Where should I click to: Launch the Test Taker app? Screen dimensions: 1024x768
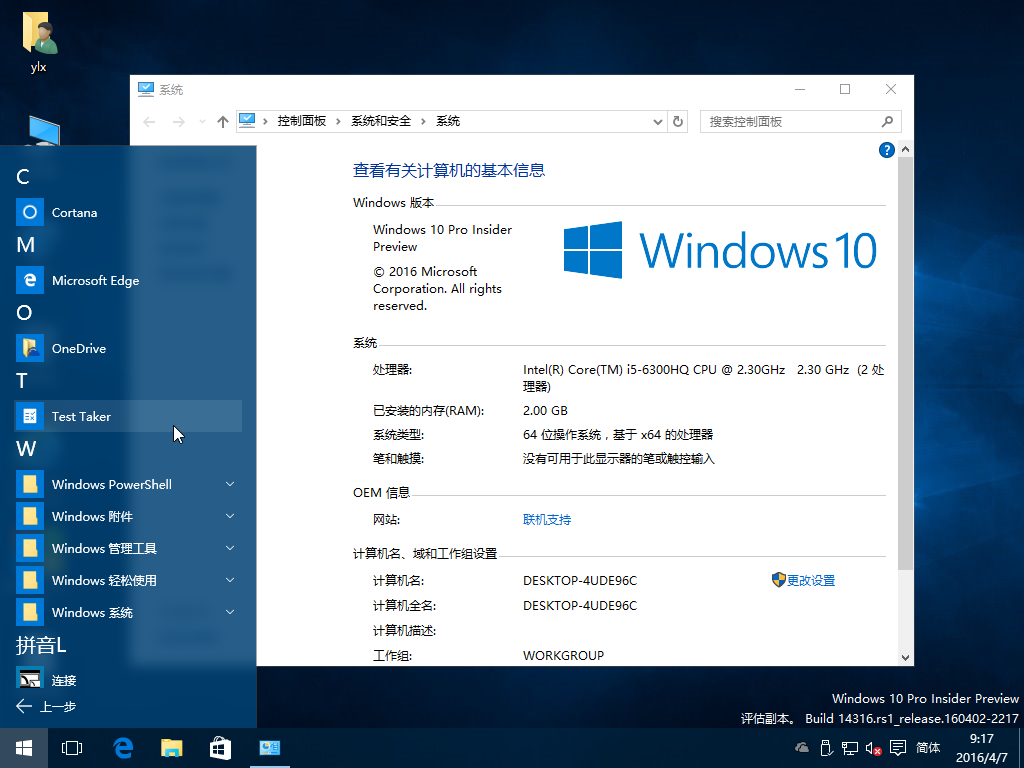(81, 417)
